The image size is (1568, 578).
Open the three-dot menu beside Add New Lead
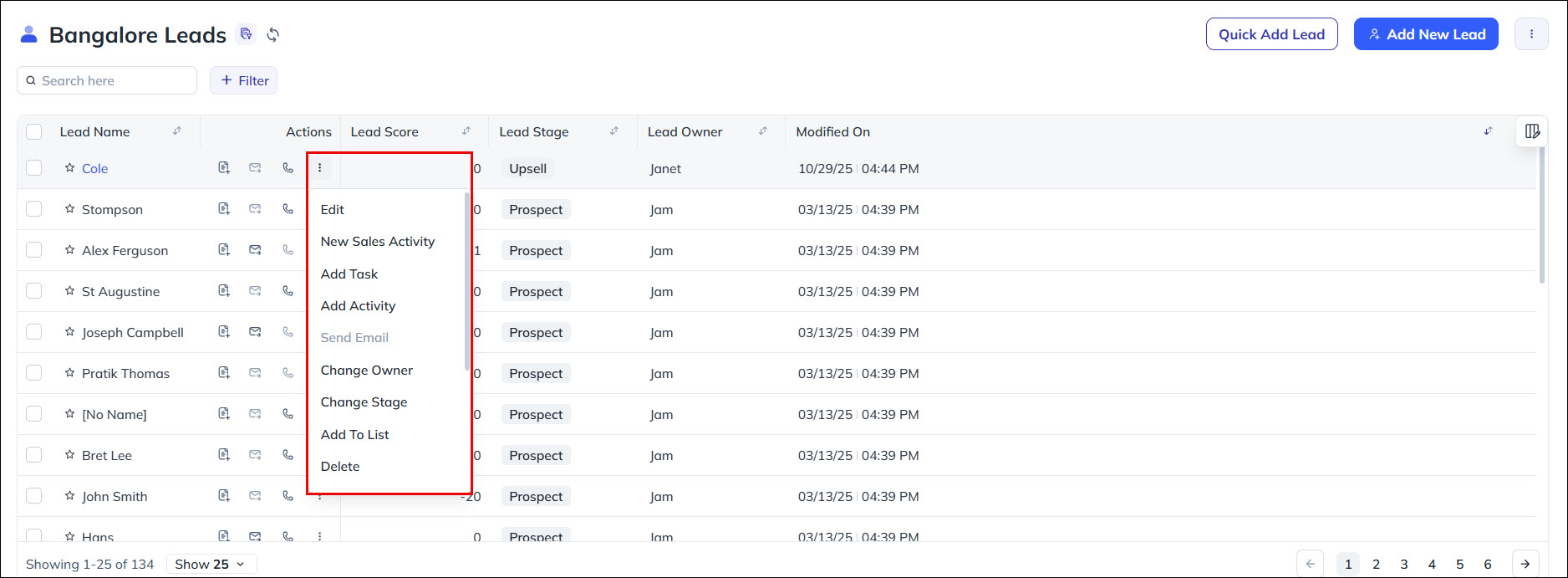(x=1532, y=33)
